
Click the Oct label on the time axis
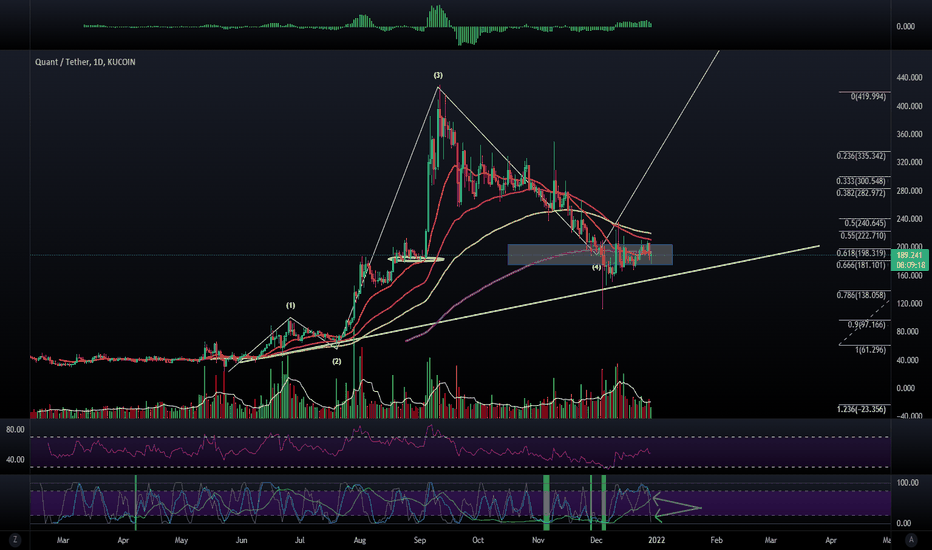click(x=478, y=540)
